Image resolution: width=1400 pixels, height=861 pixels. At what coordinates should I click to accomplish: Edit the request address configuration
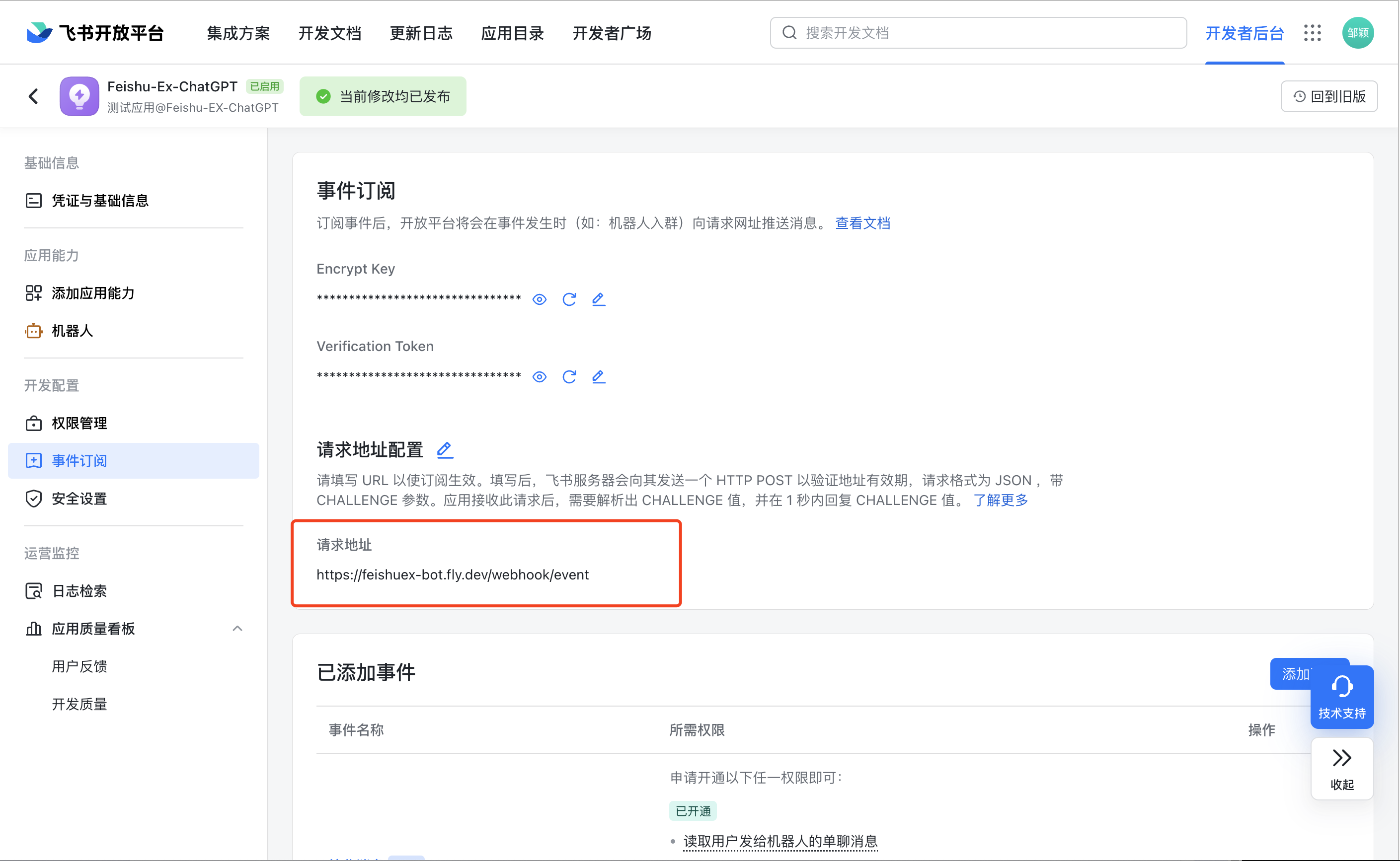pyautogui.click(x=445, y=450)
